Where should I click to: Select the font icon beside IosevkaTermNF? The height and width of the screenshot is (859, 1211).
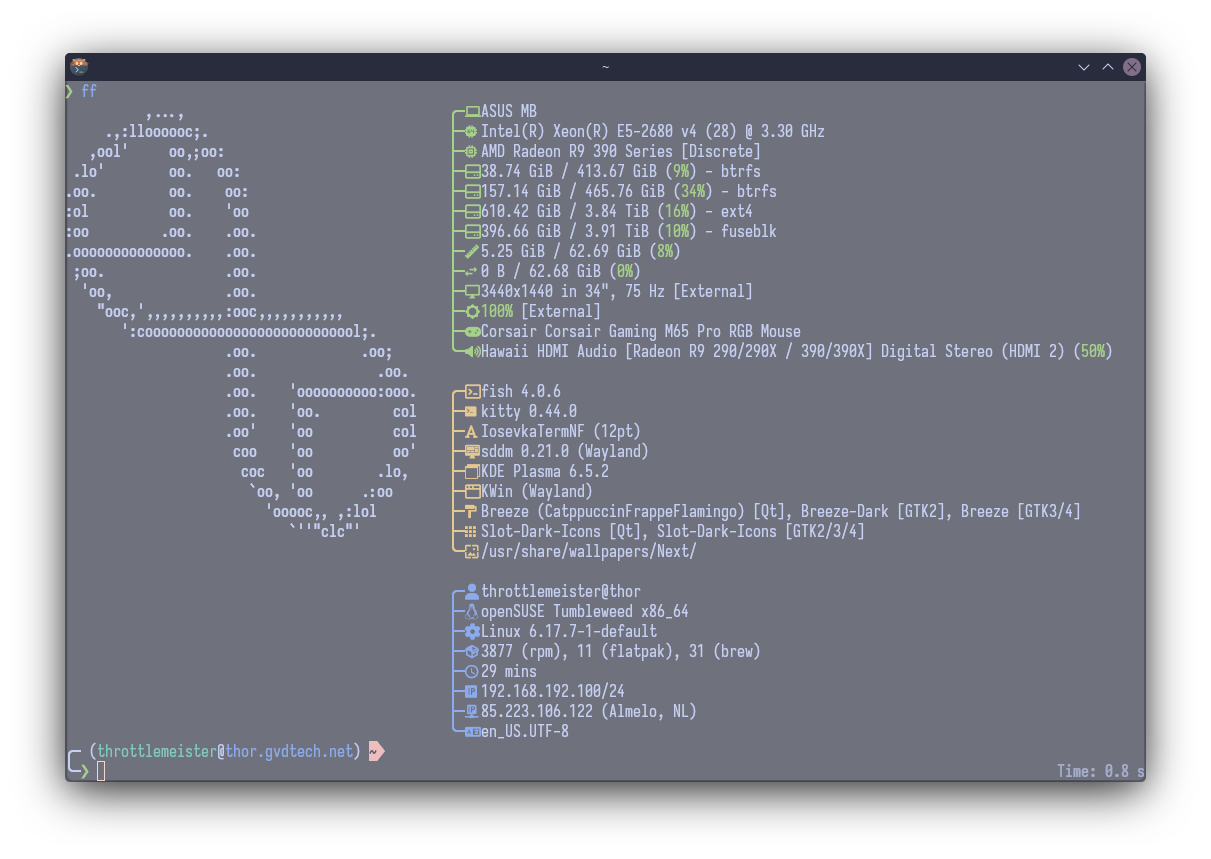coord(469,431)
